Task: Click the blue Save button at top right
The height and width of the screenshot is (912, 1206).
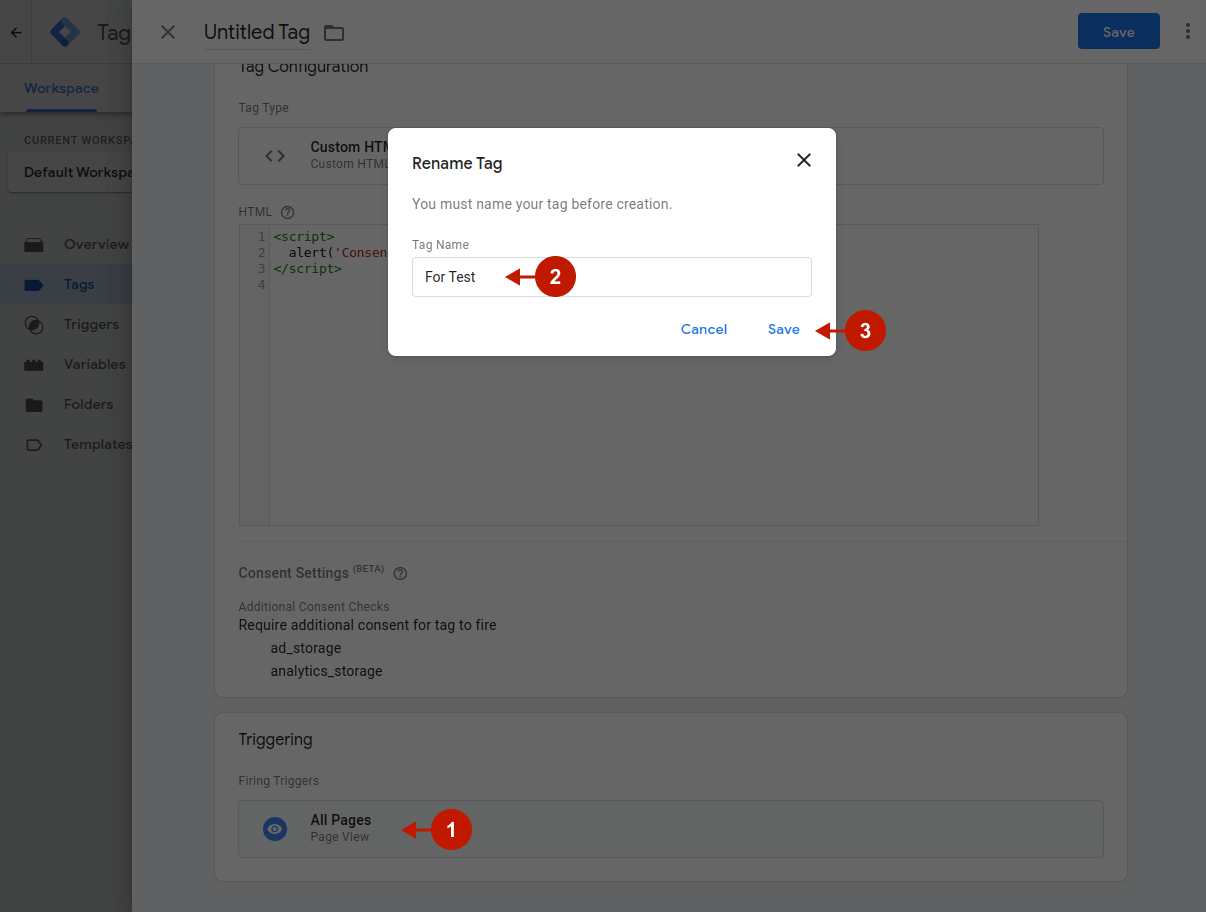Action: coord(1118,32)
